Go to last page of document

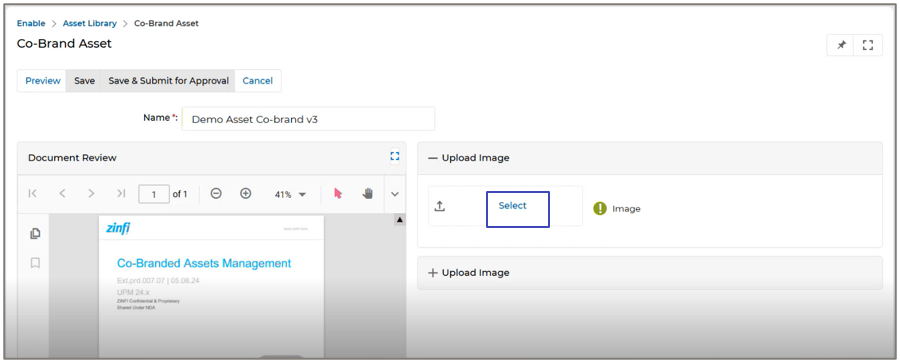pyautogui.click(x=121, y=194)
